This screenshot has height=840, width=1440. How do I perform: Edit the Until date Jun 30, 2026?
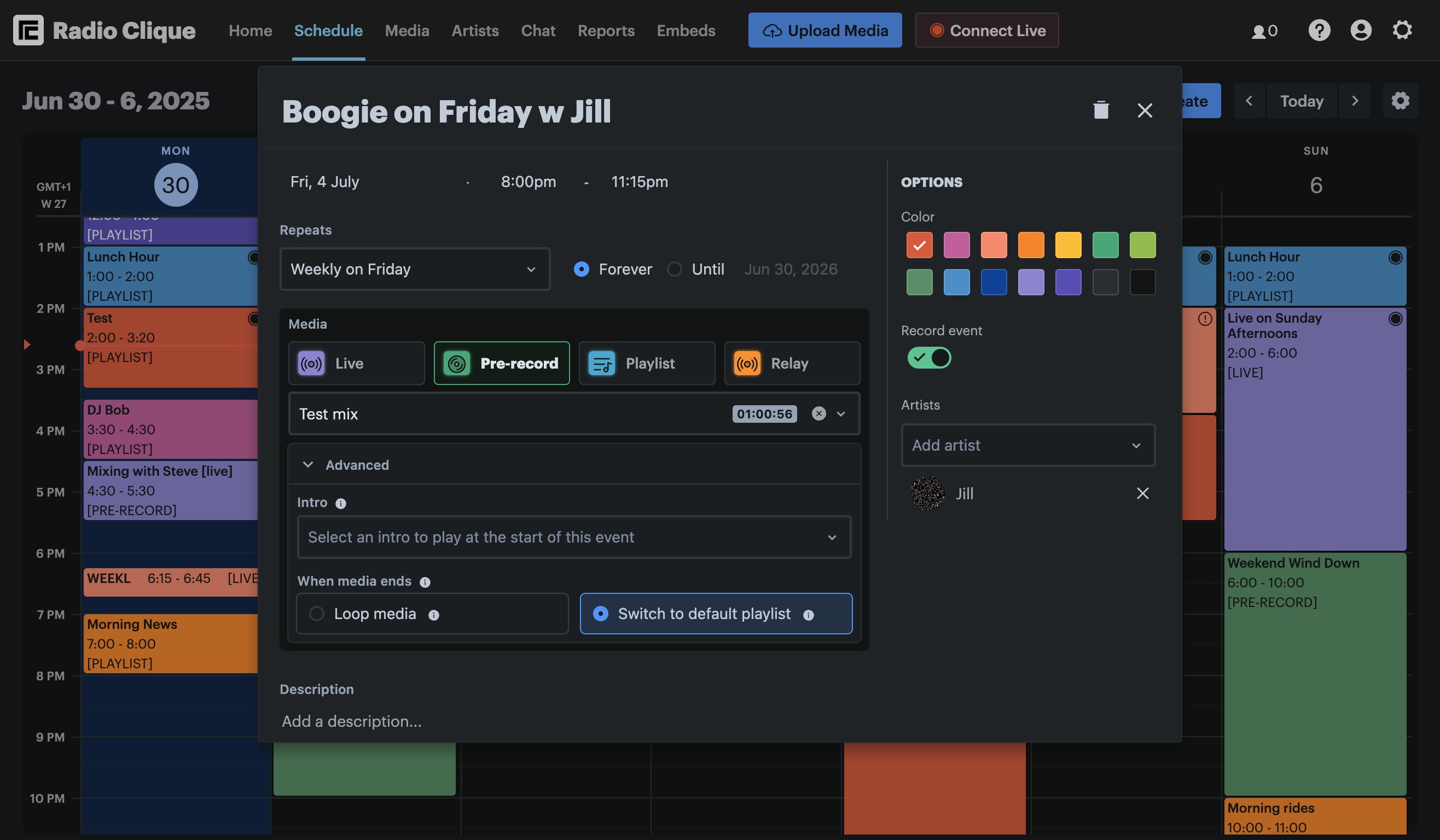[x=791, y=269]
